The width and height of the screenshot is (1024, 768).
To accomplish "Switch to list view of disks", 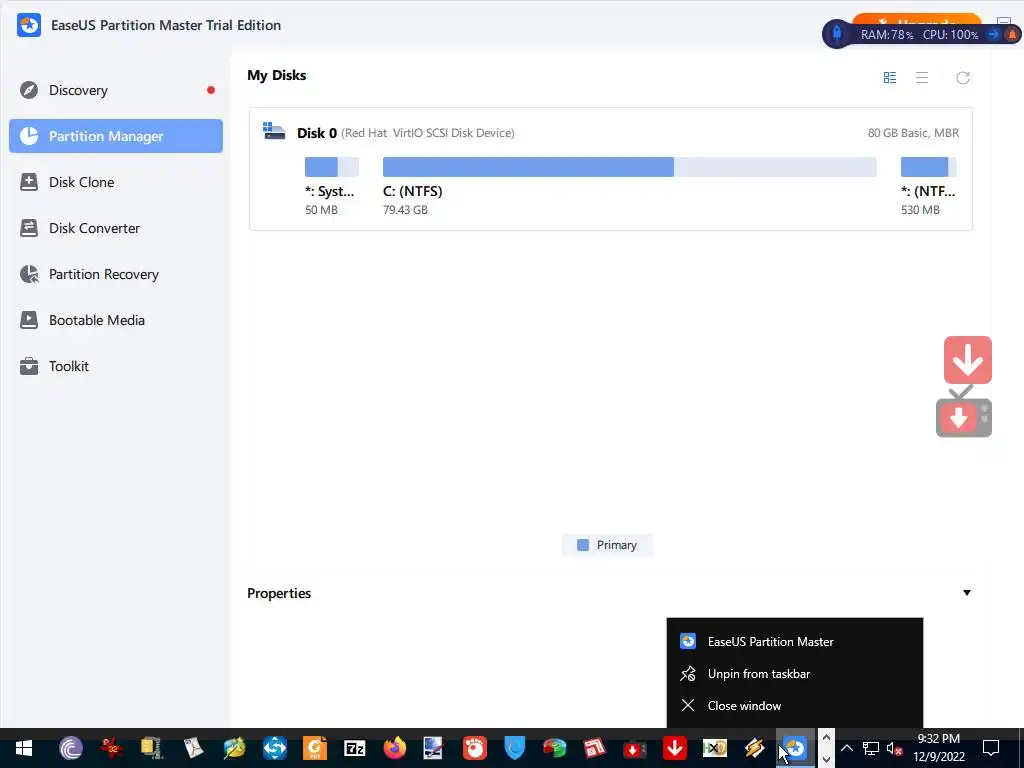I will point(921,78).
